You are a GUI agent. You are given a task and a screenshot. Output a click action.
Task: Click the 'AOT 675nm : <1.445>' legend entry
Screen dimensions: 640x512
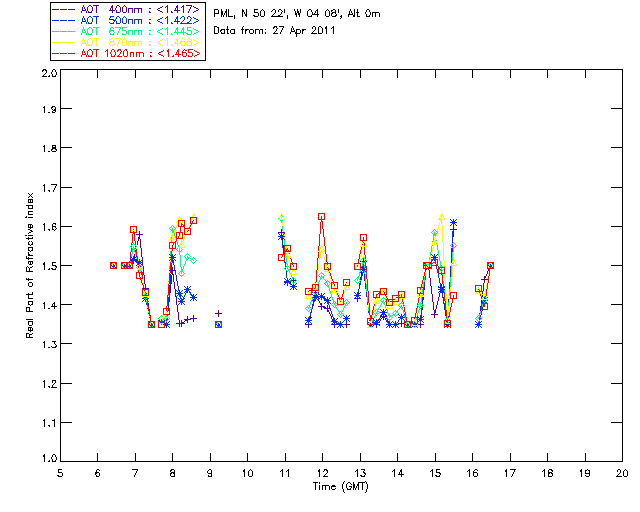coord(127,31)
